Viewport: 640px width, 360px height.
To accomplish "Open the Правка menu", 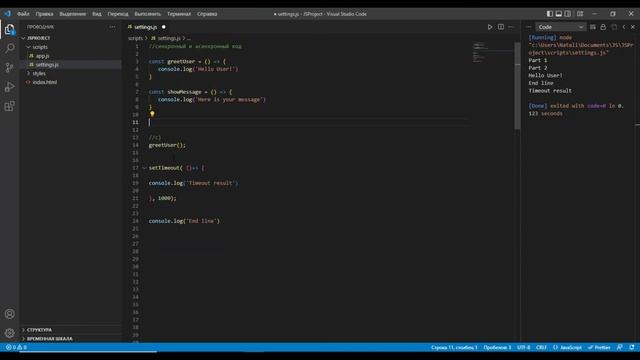I will [44, 13].
